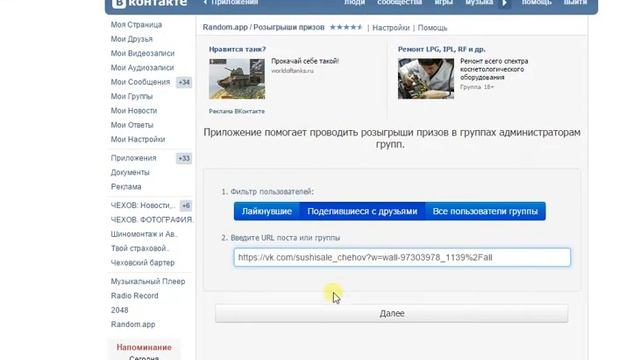Select Все пользователи группы filter
640x360 pixels.
click(x=485, y=211)
